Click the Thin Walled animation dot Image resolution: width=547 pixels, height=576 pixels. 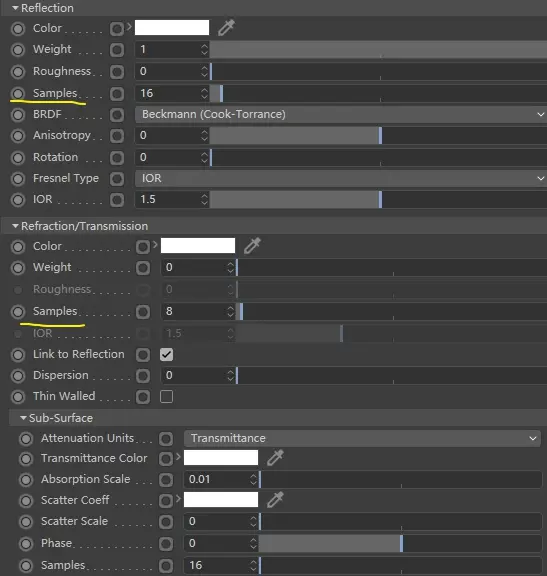[x=18, y=397]
